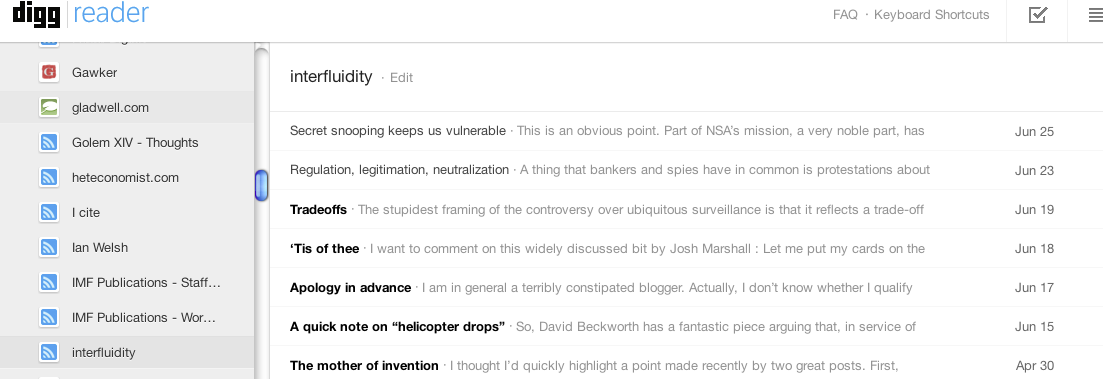This screenshot has width=1103, height=379.
Task: Select IMF Publications - Wor… feed
Action: (x=127, y=318)
